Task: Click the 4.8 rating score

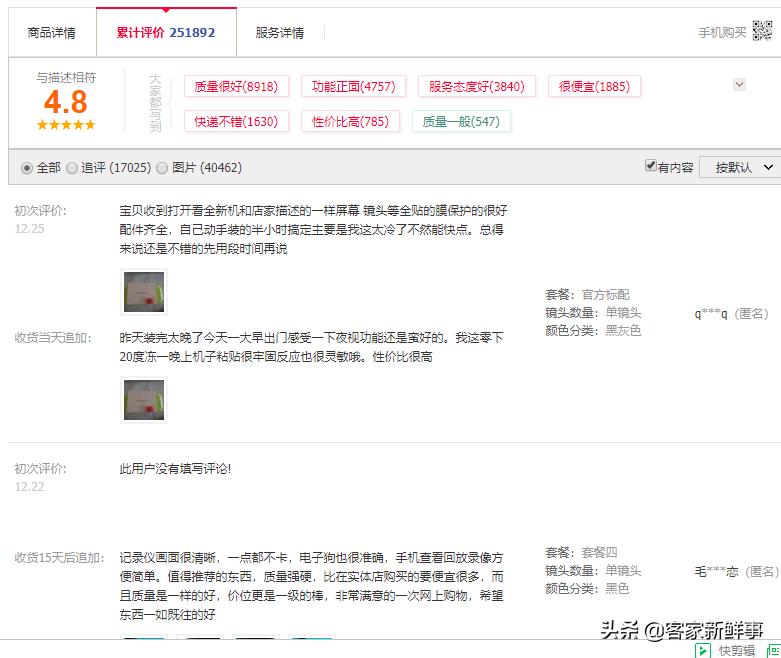Action: tap(66, 102)
